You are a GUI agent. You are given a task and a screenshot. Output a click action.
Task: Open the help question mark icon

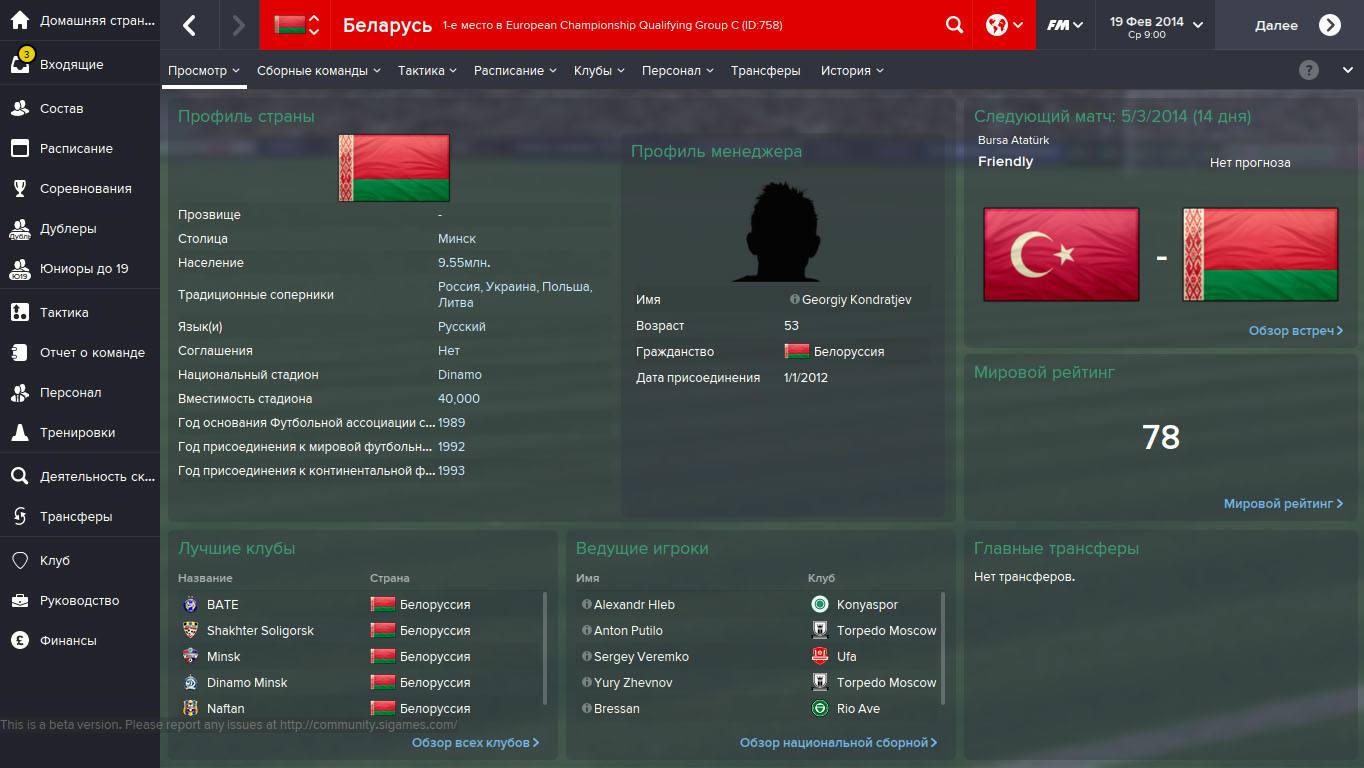[x=1309, y=70]
